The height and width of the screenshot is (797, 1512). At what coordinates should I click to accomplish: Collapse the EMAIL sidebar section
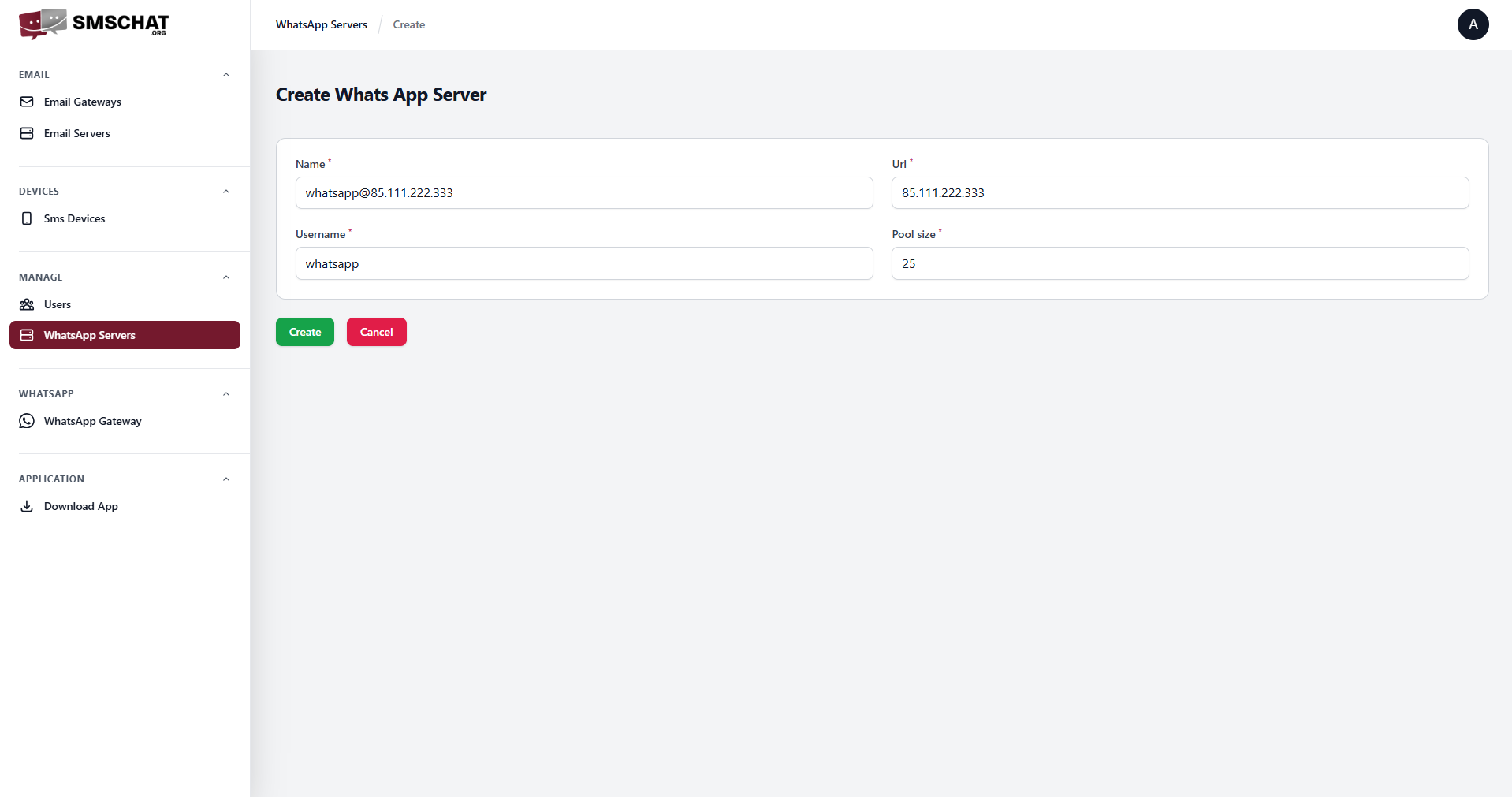226,75
